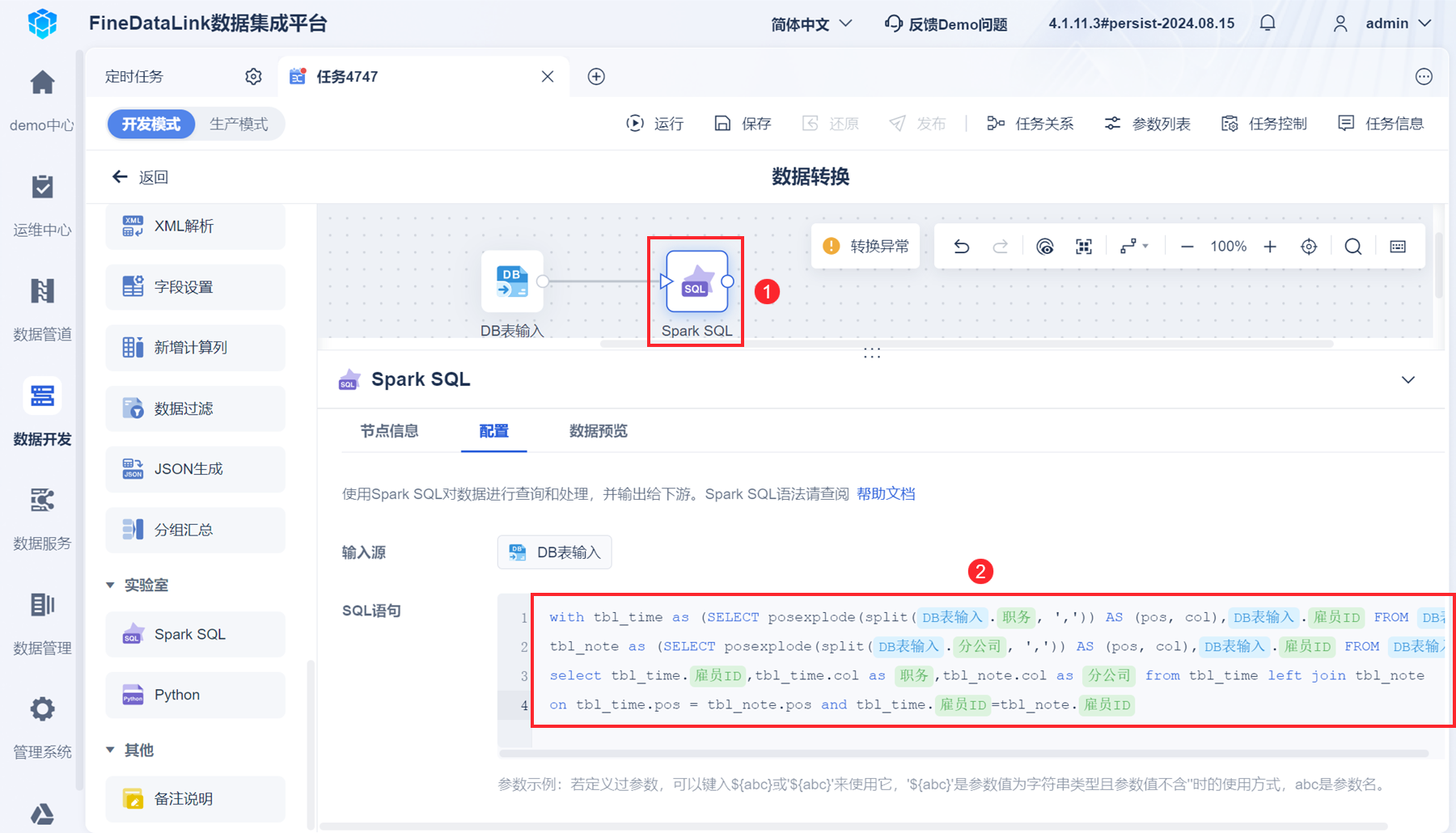The image size is (1456, 833).
Task: Open the 简体中文 language dropdown
Action: [x=811, y=24]
